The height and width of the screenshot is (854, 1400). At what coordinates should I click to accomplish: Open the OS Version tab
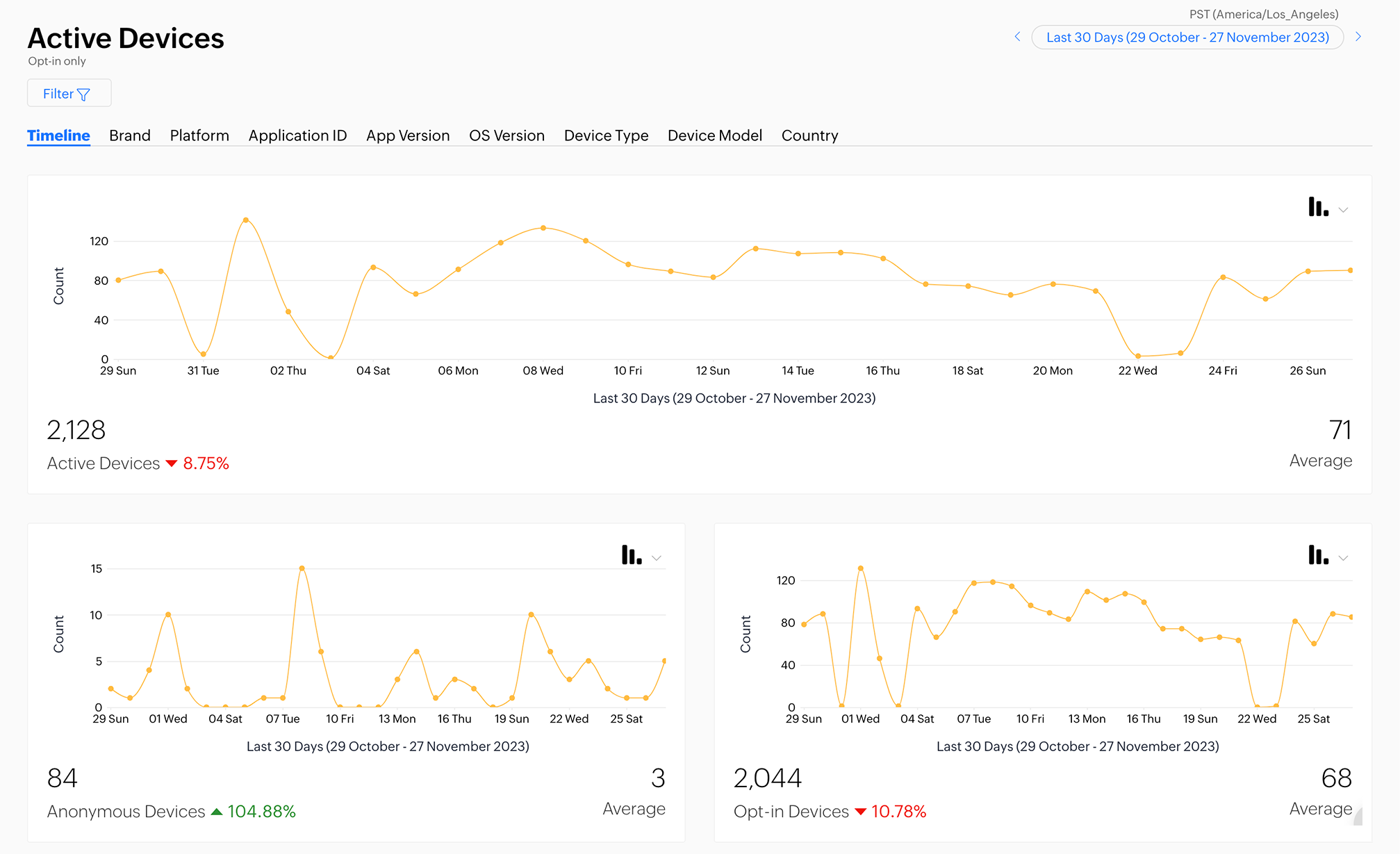[x=507, y=136]
